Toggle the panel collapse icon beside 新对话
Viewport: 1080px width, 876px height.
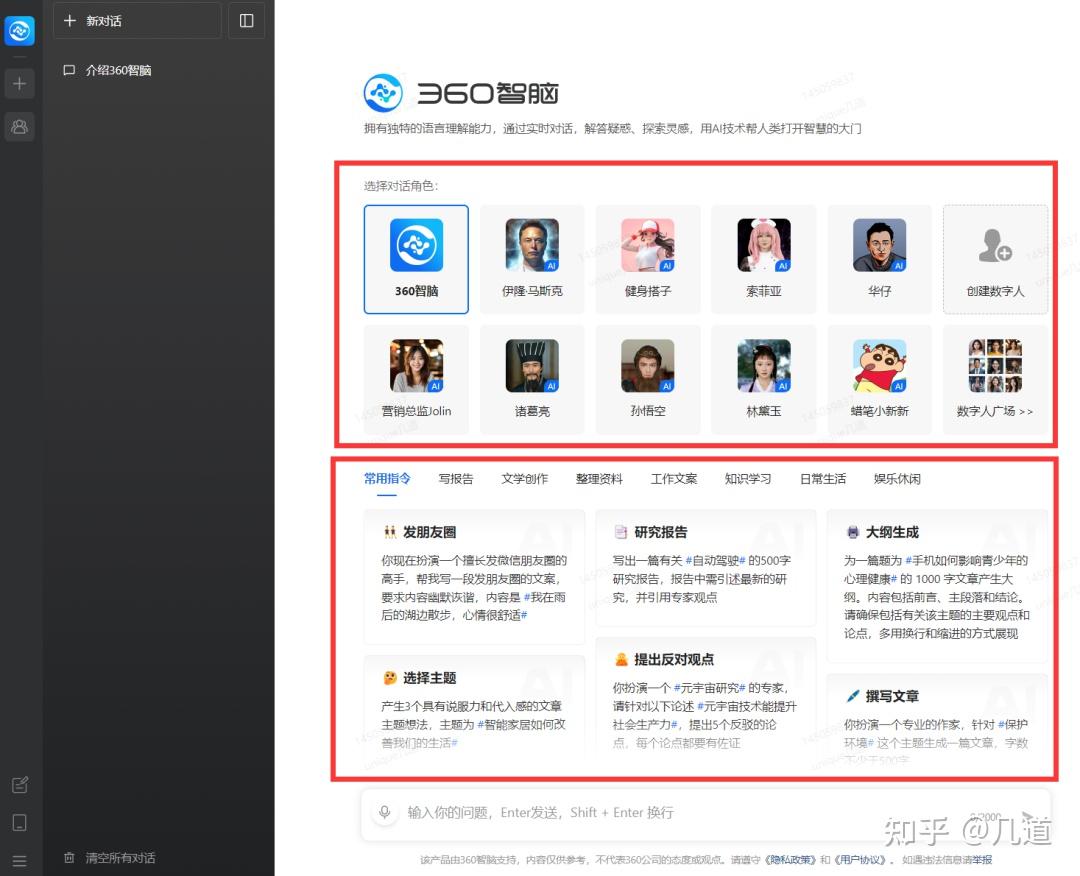point(246,20)
